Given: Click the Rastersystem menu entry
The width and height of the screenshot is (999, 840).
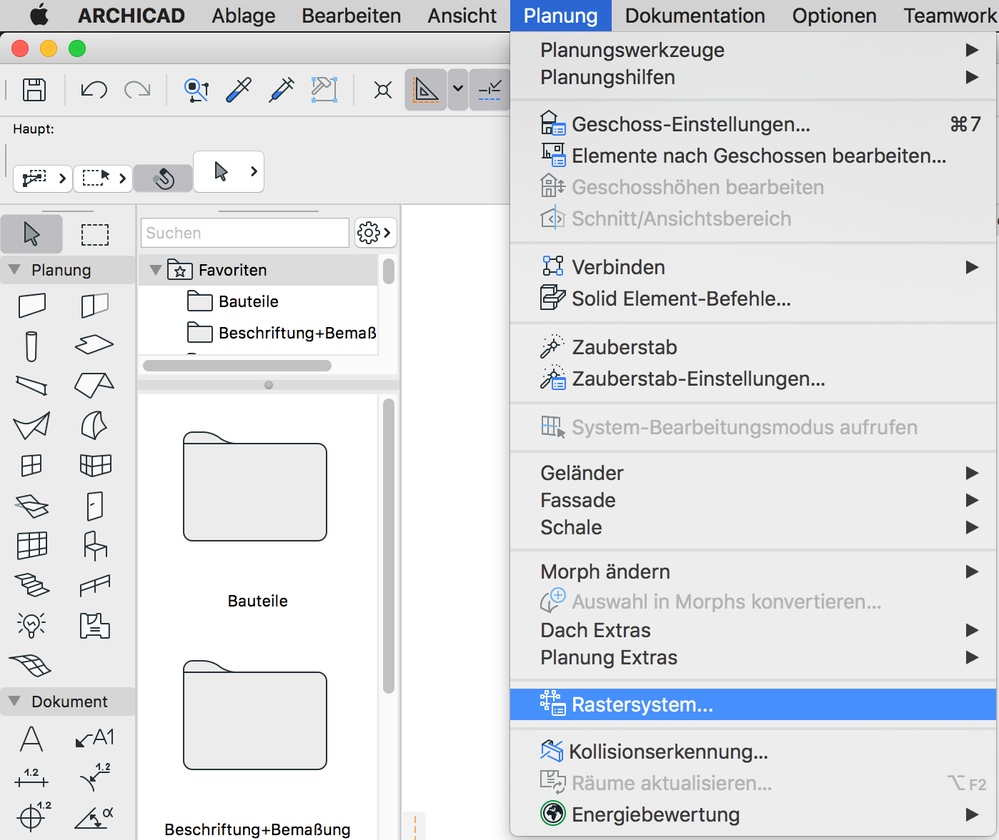Looking at the screenshot, I should (752, 704).
